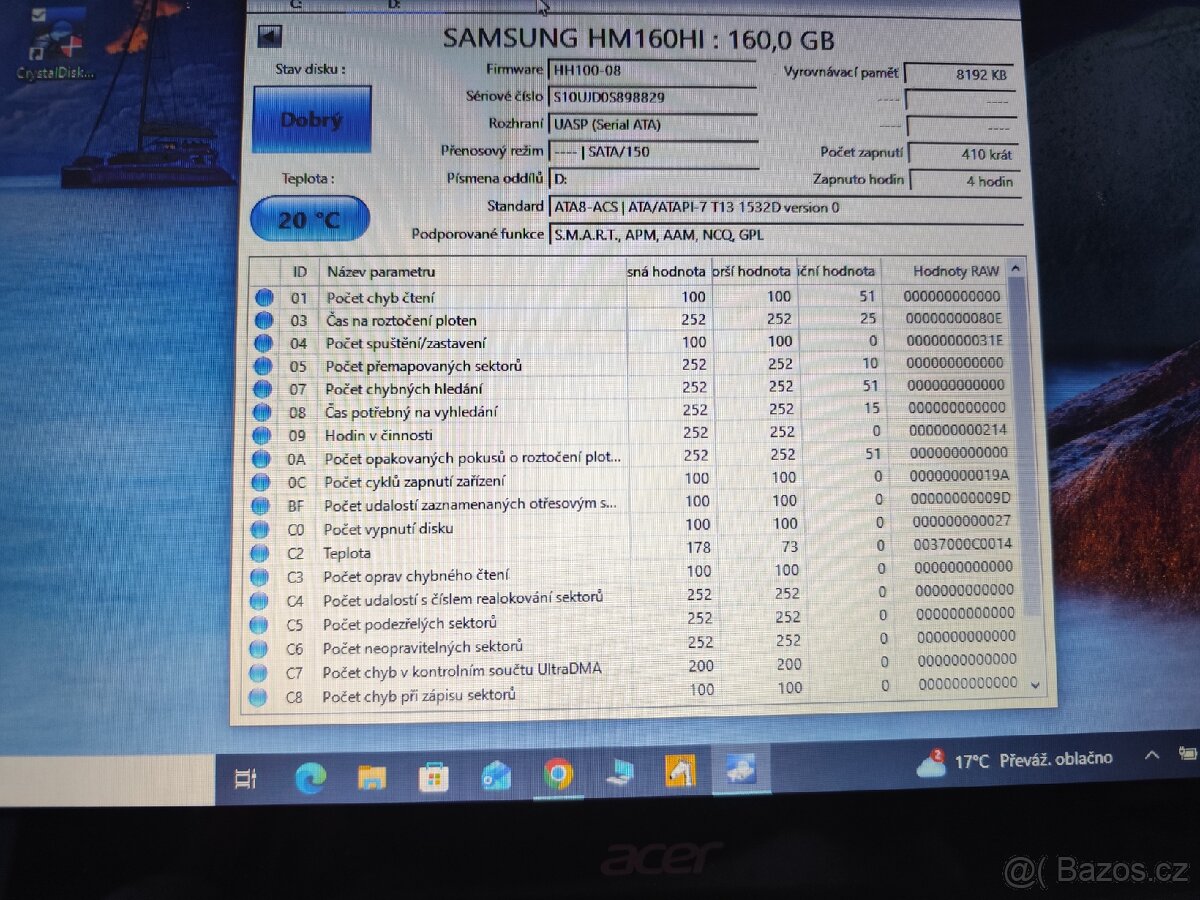Click the Firmware field HH100-08
The width and height of the screenshot is (1200, 900).
click(x=652, y=70)
